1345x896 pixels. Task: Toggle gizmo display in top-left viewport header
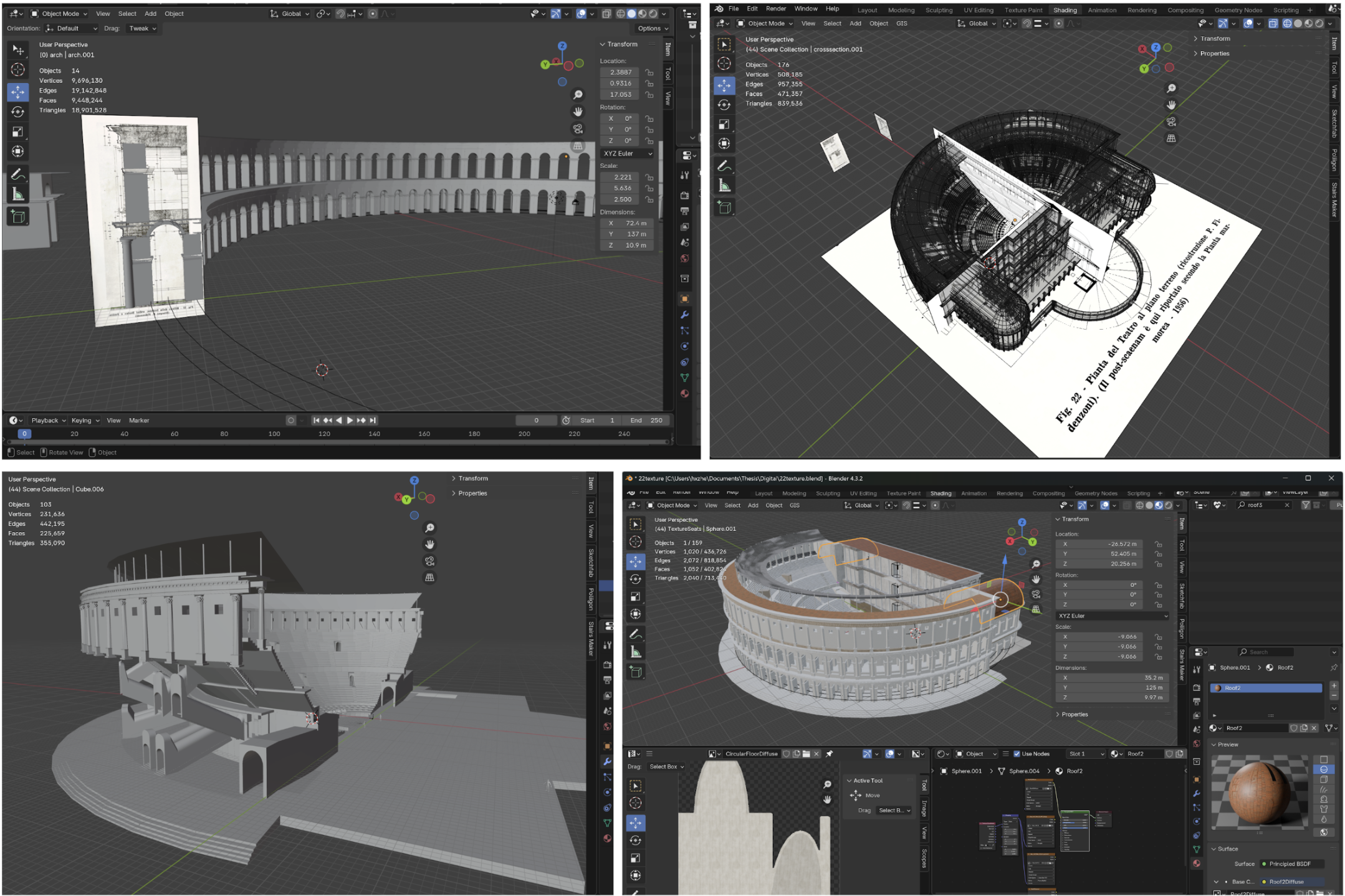tap(556, 14)
